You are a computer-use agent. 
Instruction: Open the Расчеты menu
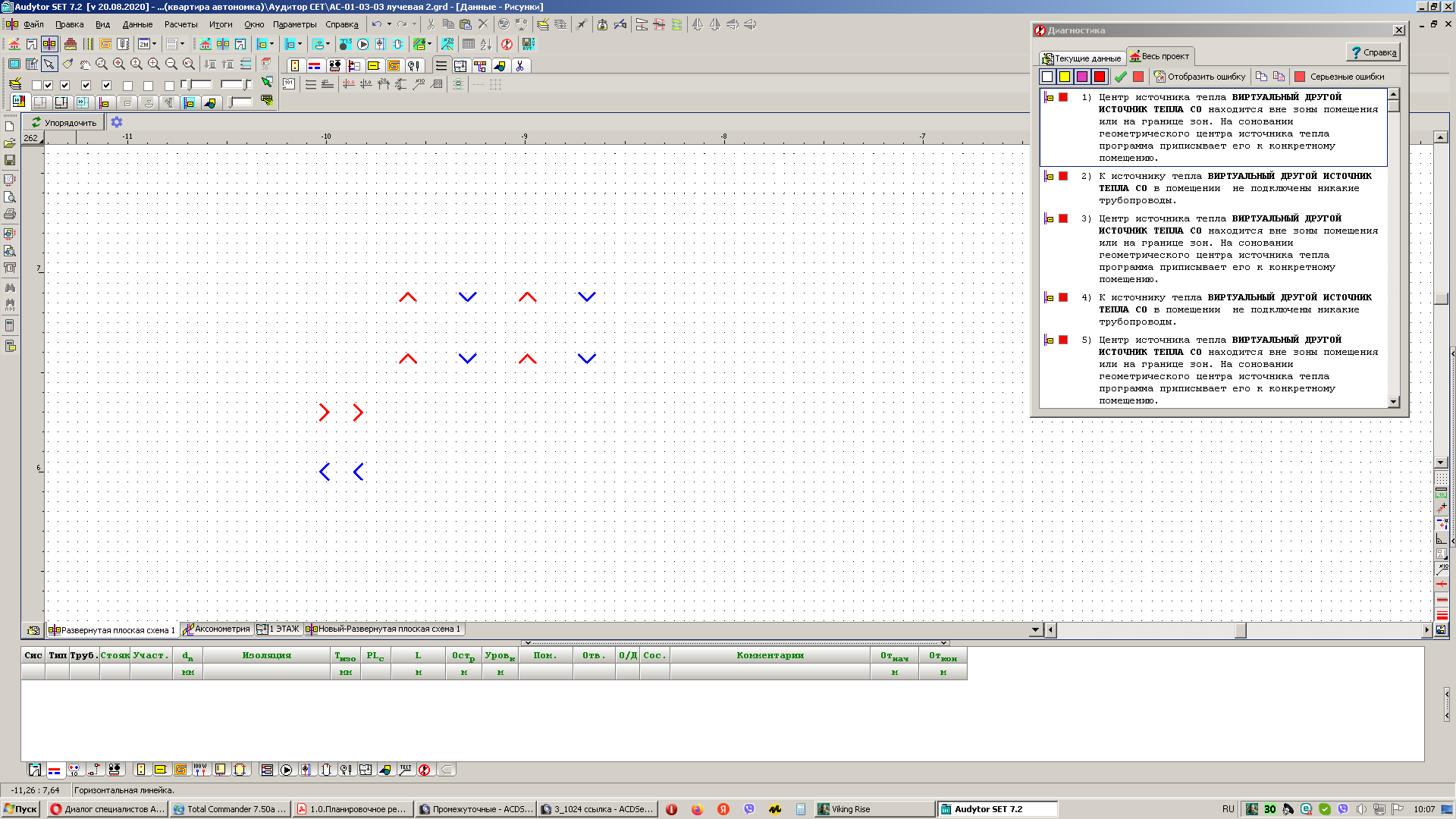(180, 24)
